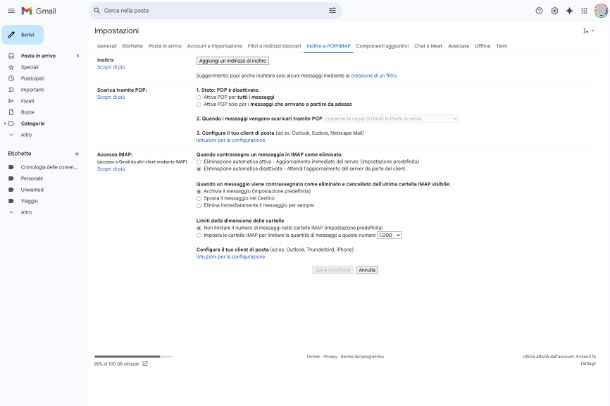Open Scopri di più under Scarica tramite POP
Viewport: 610px width, 406px height.
pos(111,97)
